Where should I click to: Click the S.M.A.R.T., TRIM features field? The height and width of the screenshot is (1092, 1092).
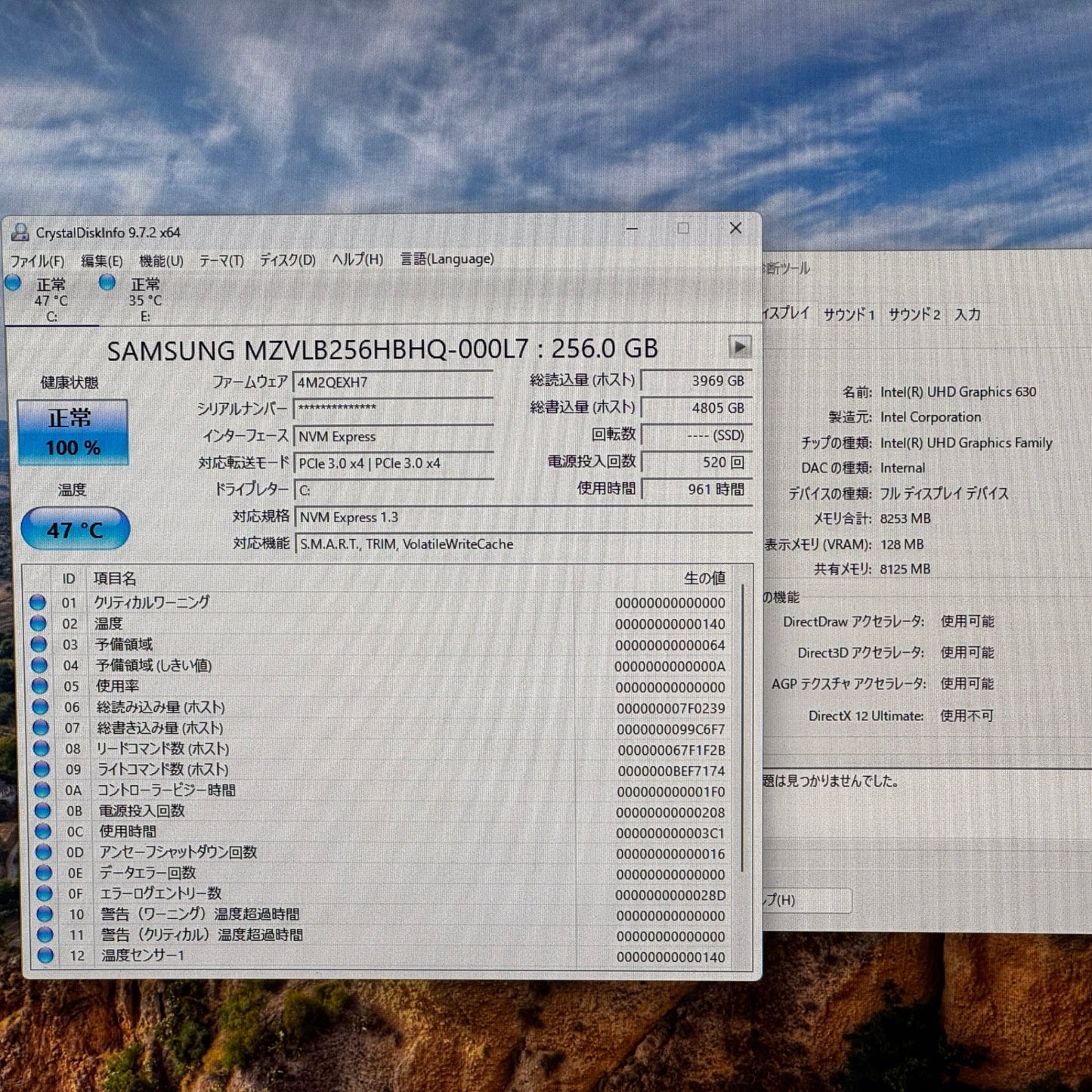coord(523,544)
